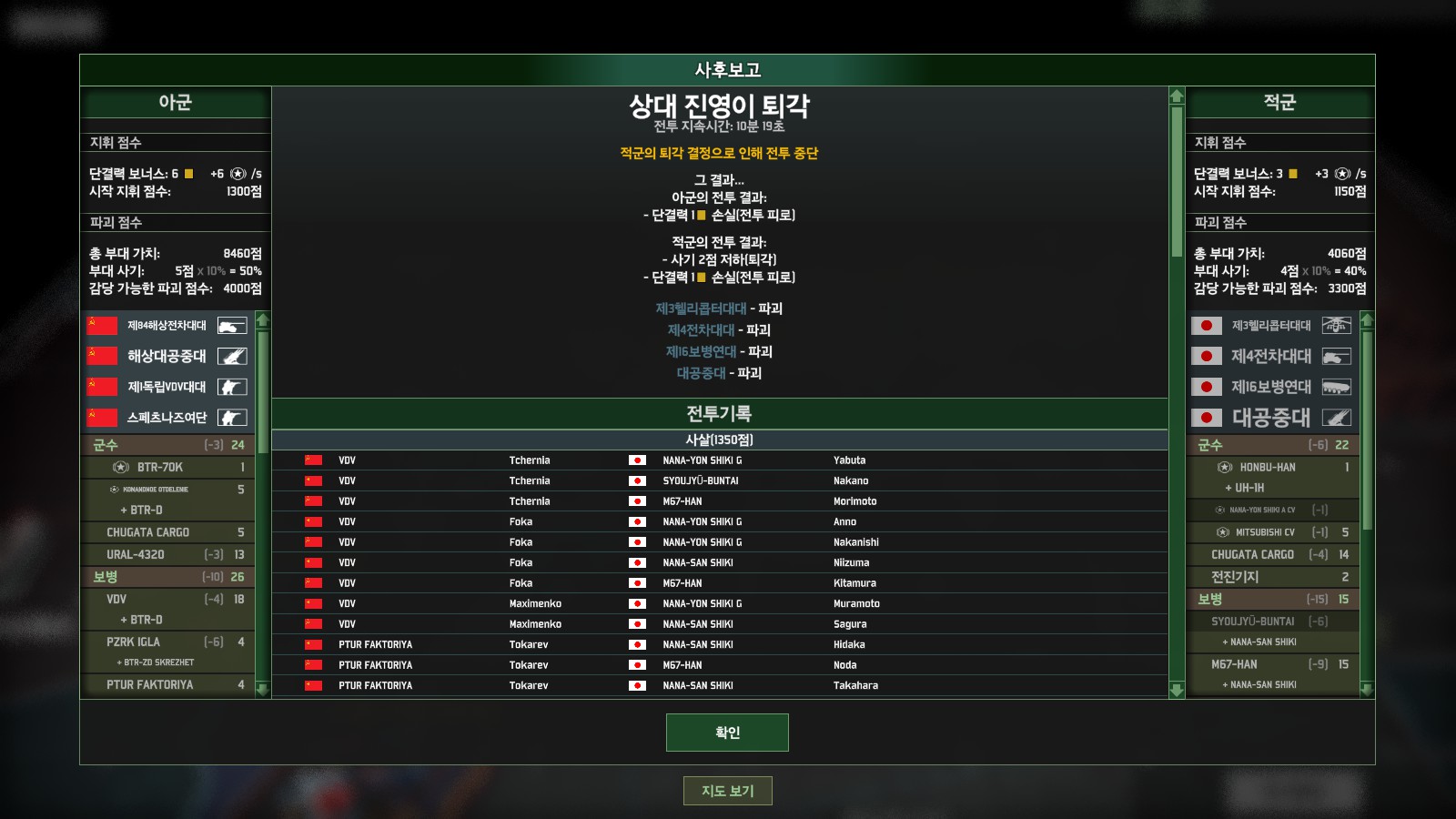Click the APC icon beside 제16보병연대

tap(1336, 387)
